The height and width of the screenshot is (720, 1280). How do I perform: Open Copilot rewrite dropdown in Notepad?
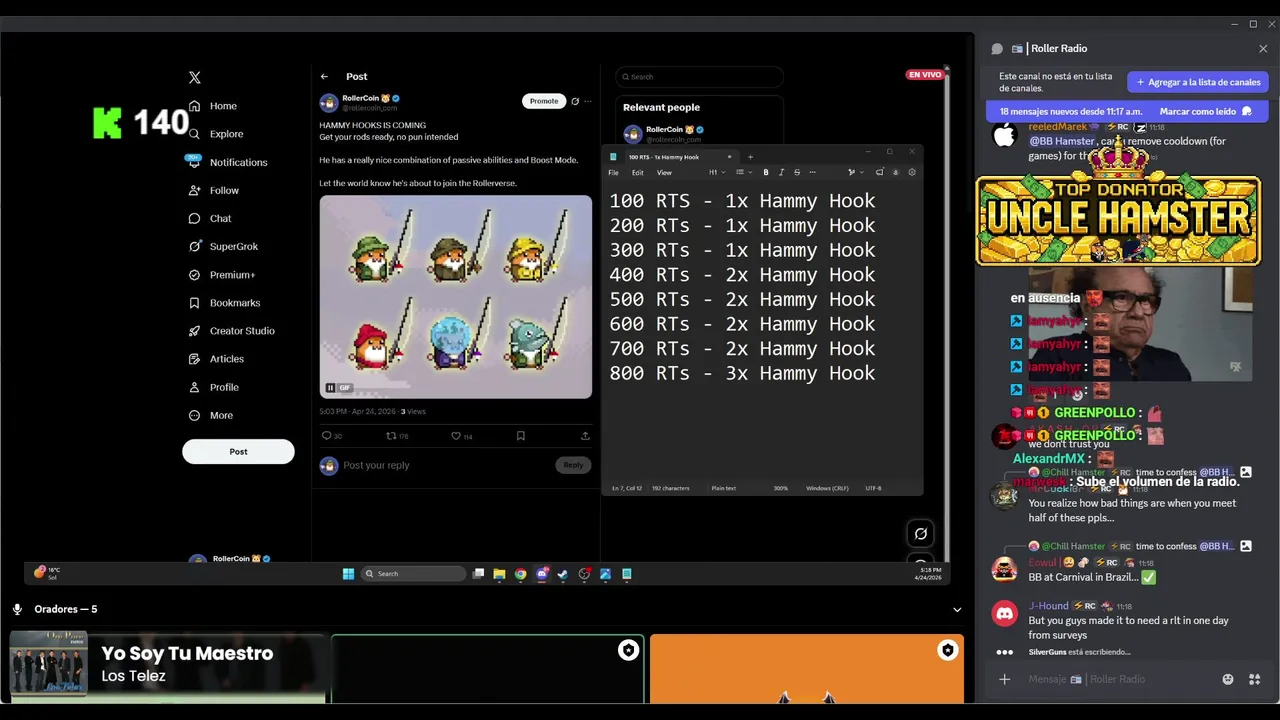pyautogui.click(x=856, y=172)
